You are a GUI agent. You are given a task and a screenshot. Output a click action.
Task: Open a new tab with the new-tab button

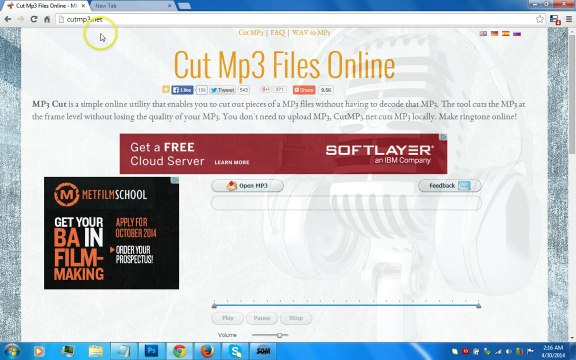pos(184,6)
